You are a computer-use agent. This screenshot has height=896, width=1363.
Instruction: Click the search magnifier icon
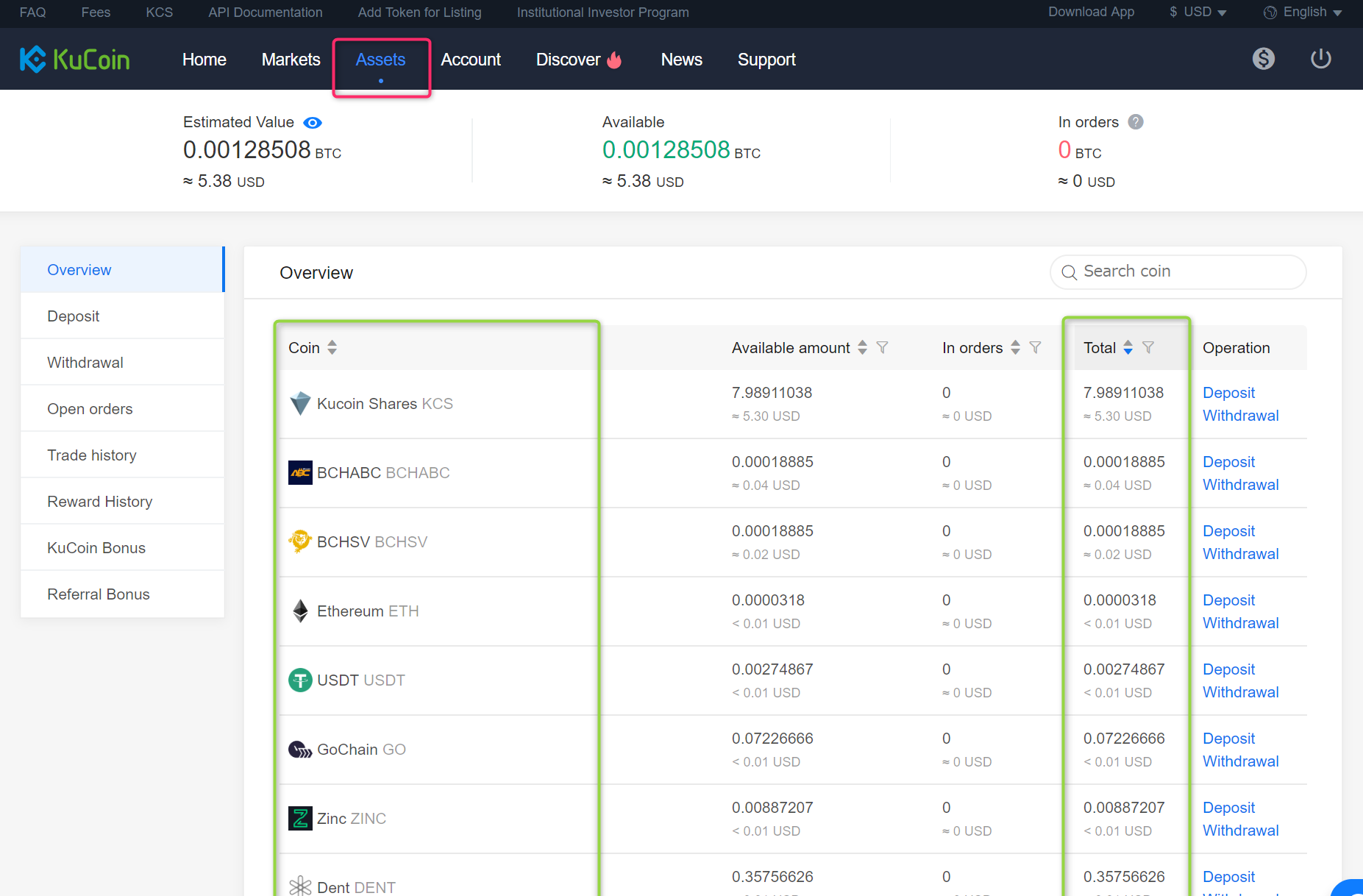pyautogui.click(x=1069, y=272)
